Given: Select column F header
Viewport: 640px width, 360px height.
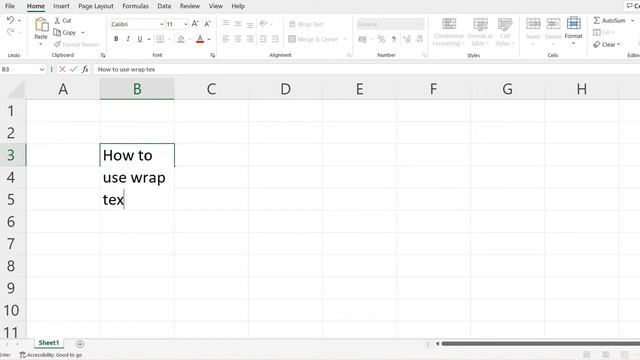Looking at the screenshot, I should [433, 89].
